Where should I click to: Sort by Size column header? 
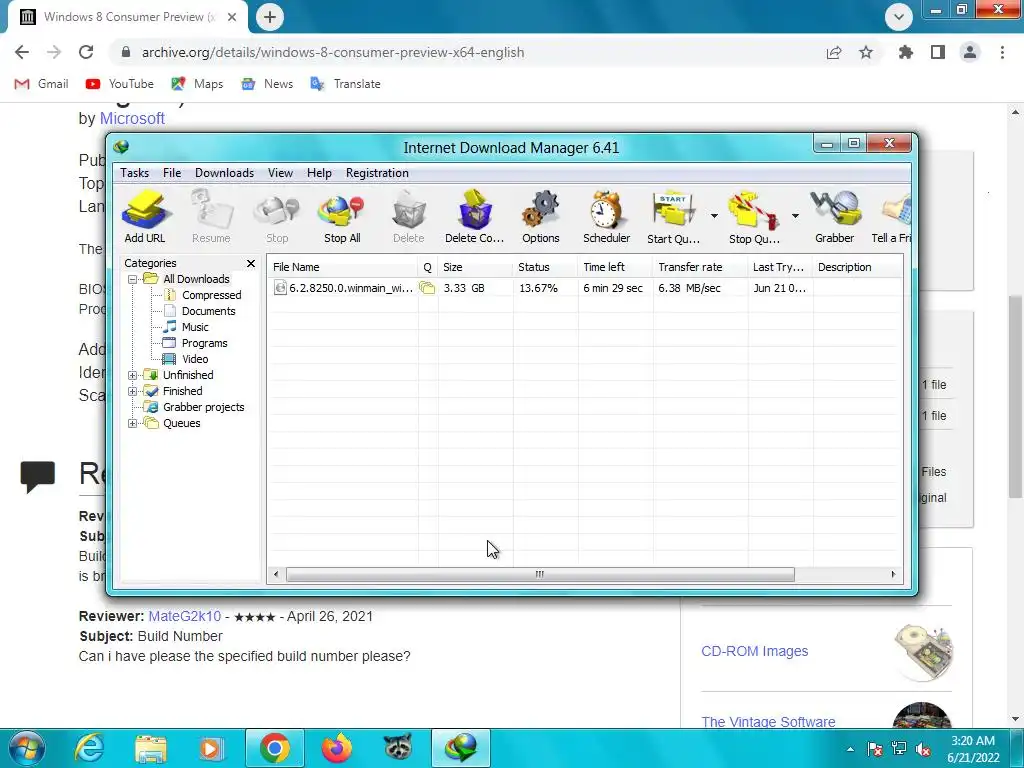pyautogui.click(x=475, y=267)
